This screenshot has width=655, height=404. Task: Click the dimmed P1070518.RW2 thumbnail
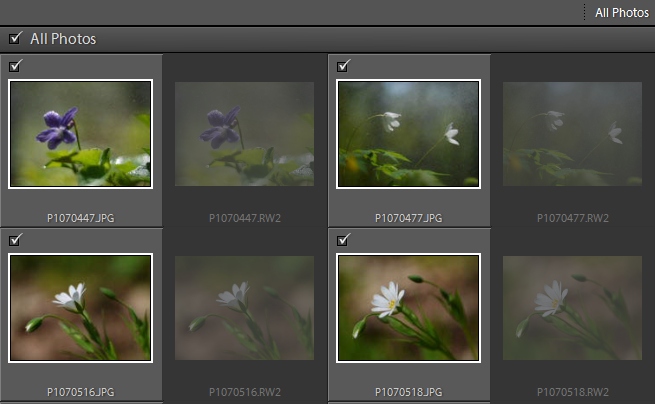tap(572, 307)
